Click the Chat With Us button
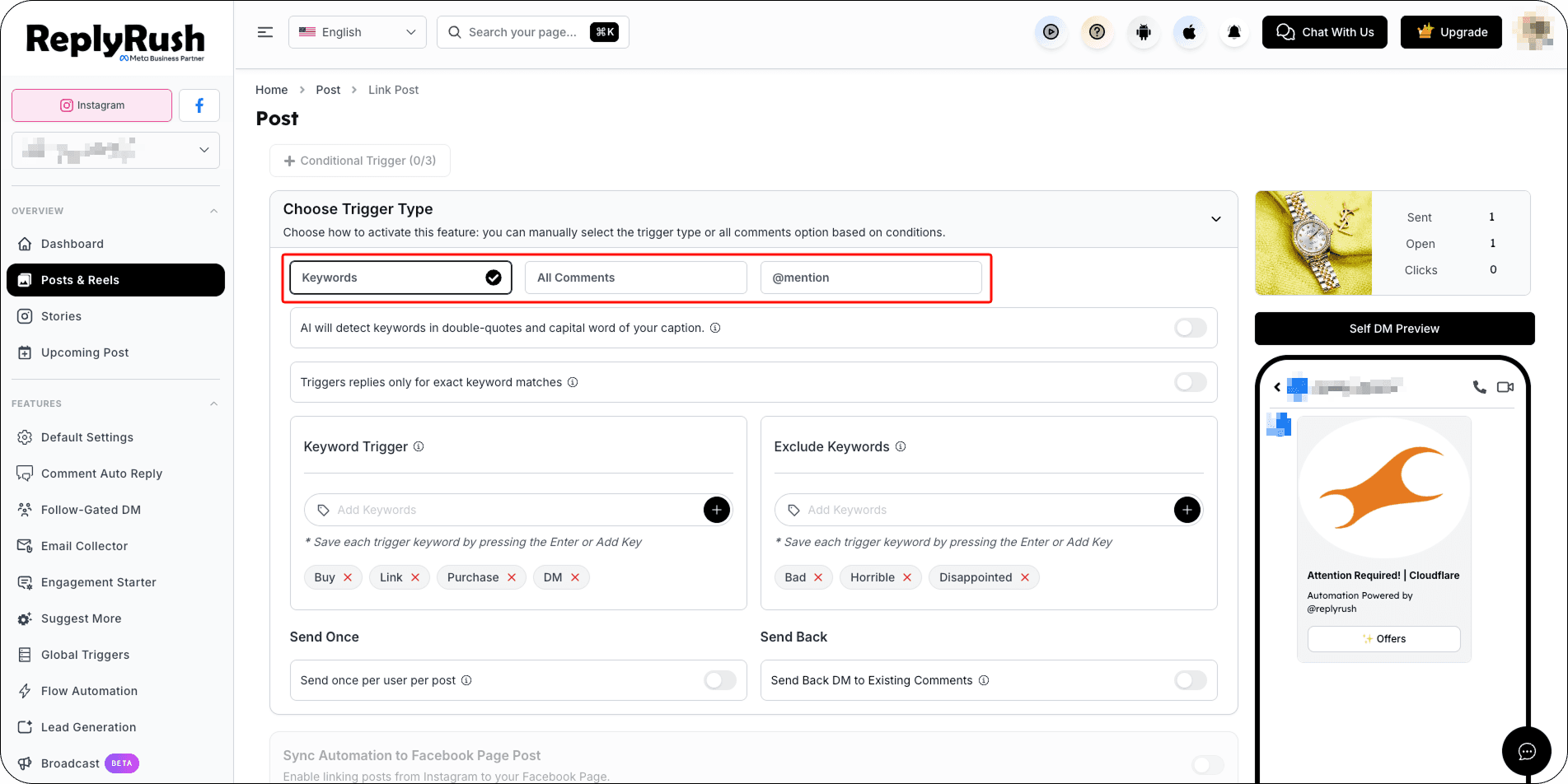The image size is (1568, 784). click(1325, 32)
